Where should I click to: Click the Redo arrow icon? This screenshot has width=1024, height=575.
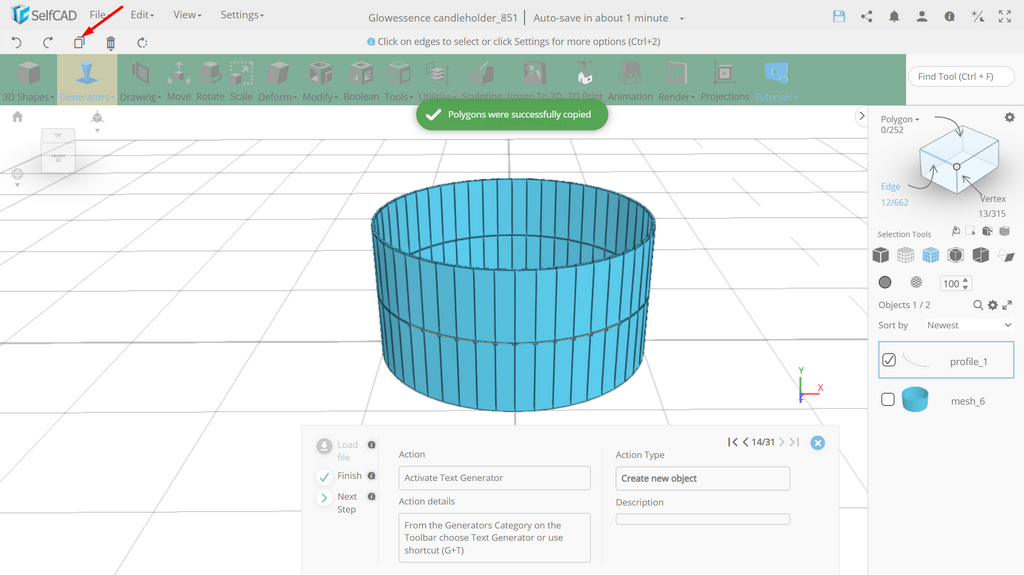click(48, 42)
